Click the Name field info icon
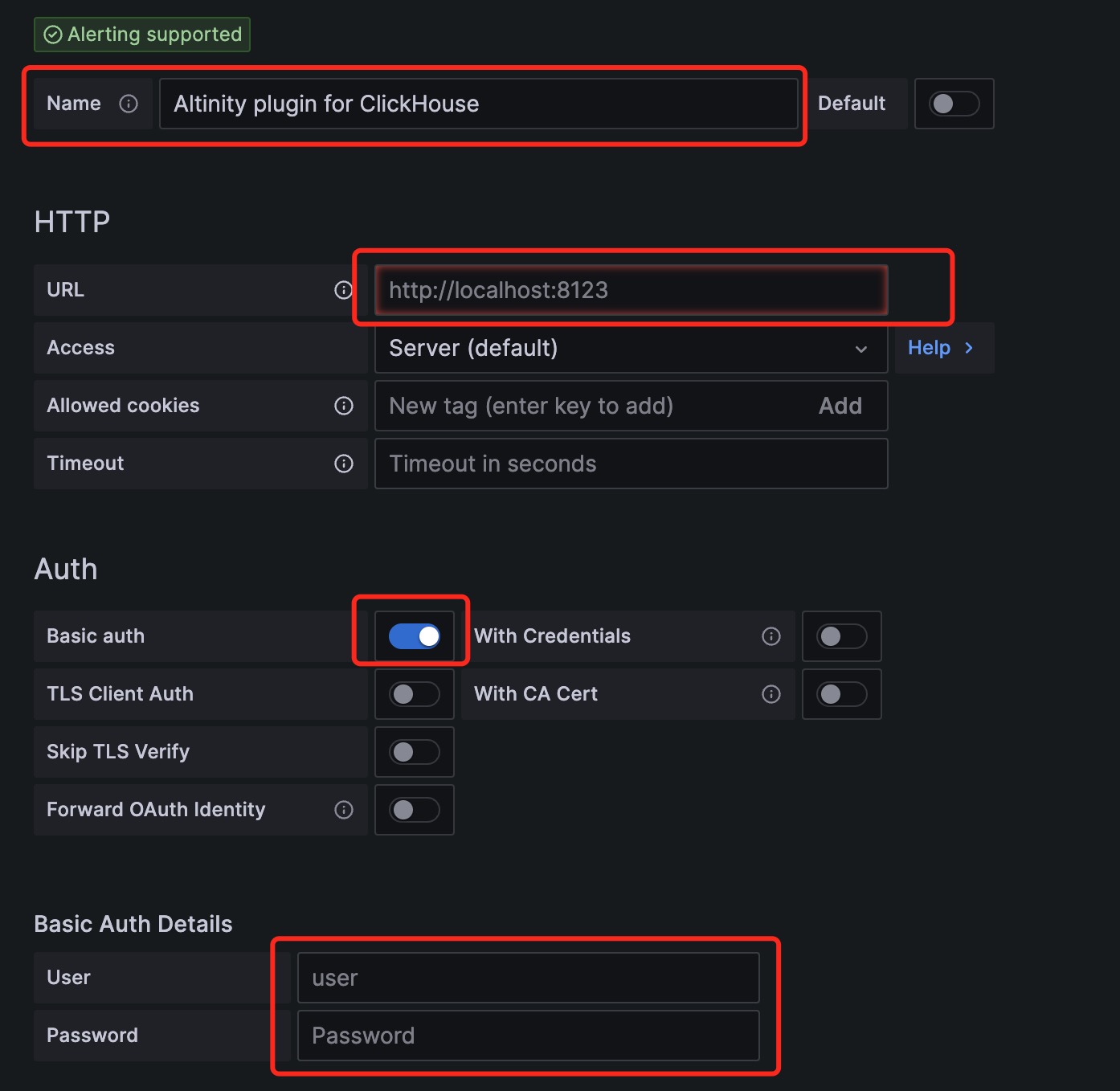 click(129, 104)
